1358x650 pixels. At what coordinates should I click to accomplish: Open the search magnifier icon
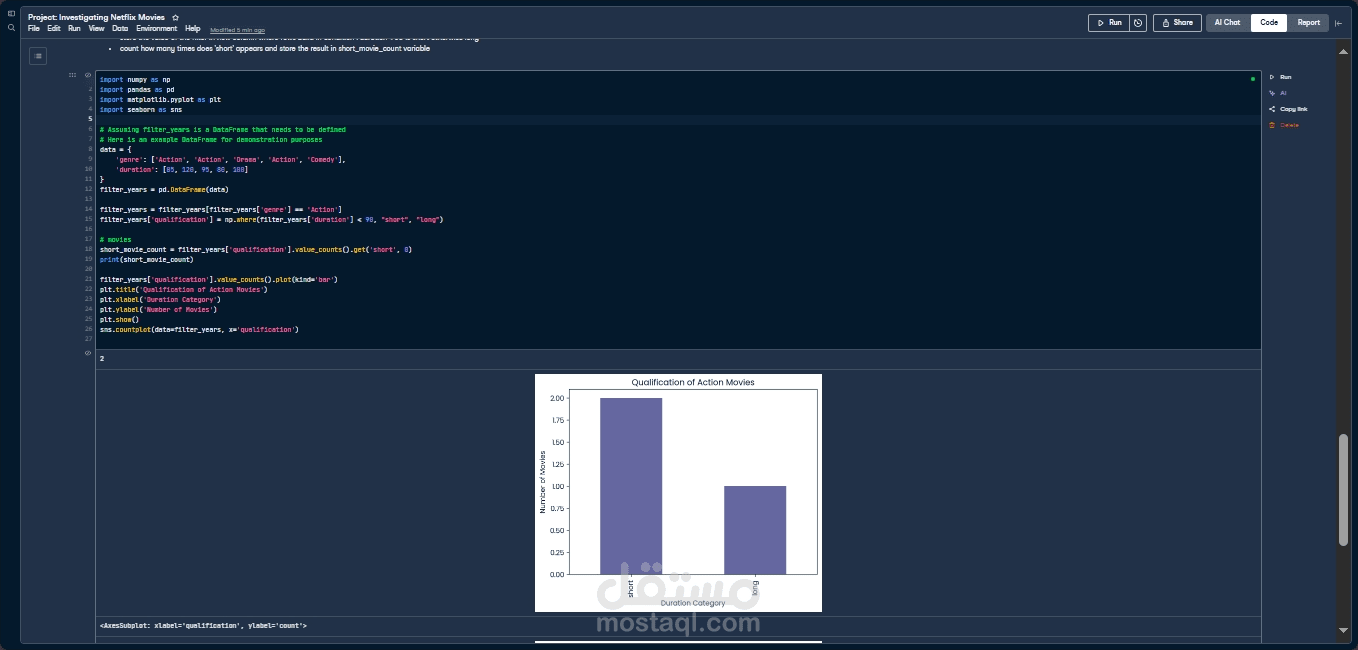(x=11, y=28)
